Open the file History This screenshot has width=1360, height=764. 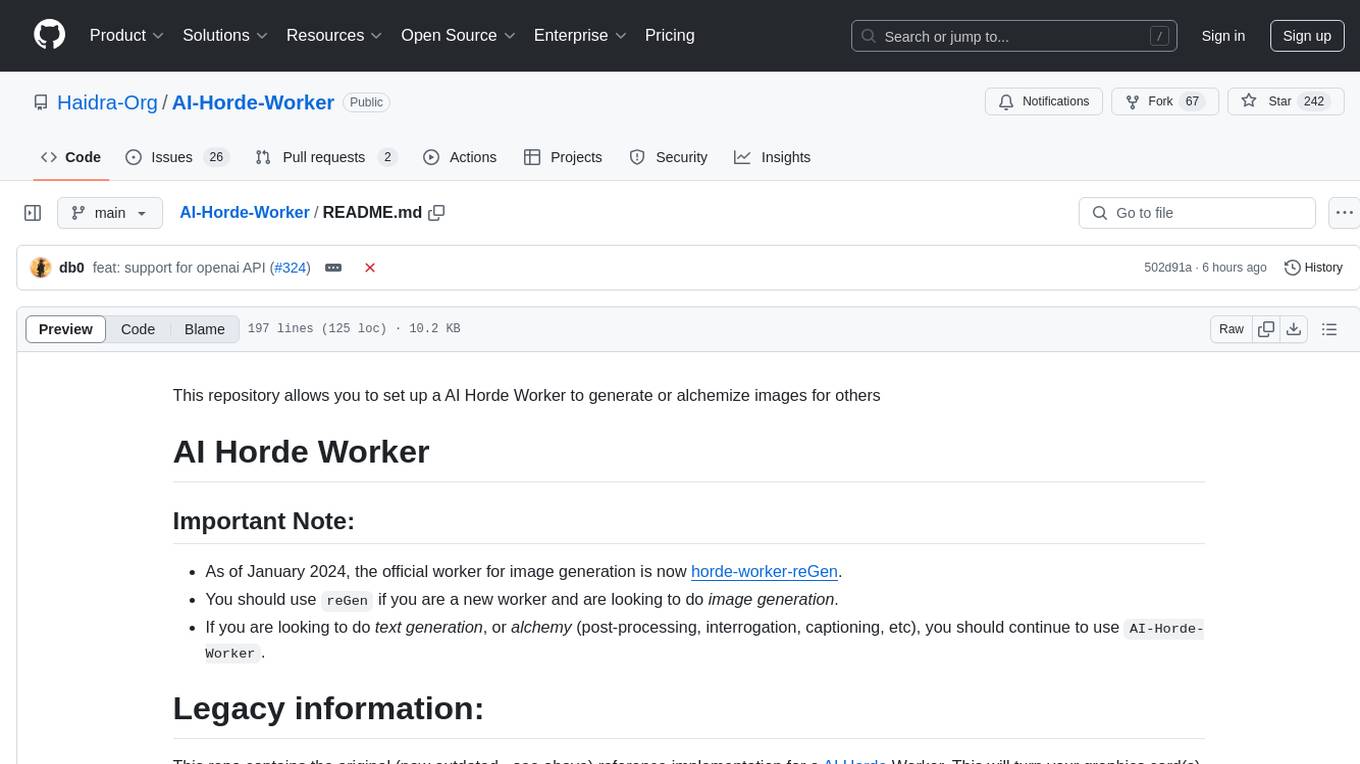coord(1313,268)
